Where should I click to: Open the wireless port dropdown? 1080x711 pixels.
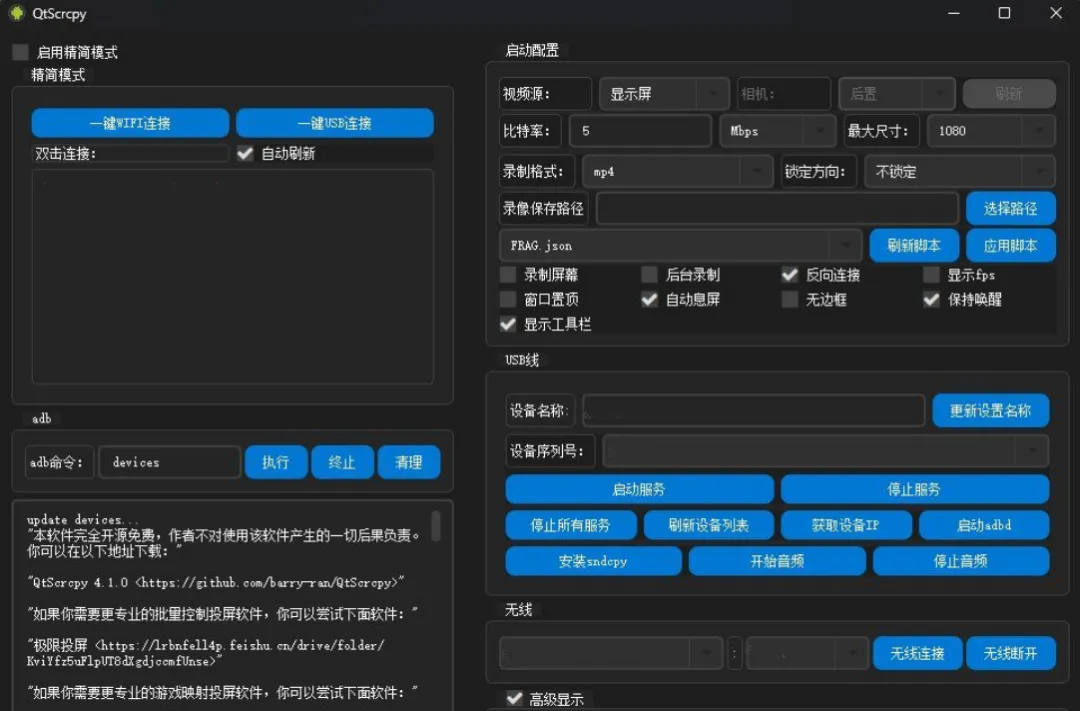tap(807, 653)
